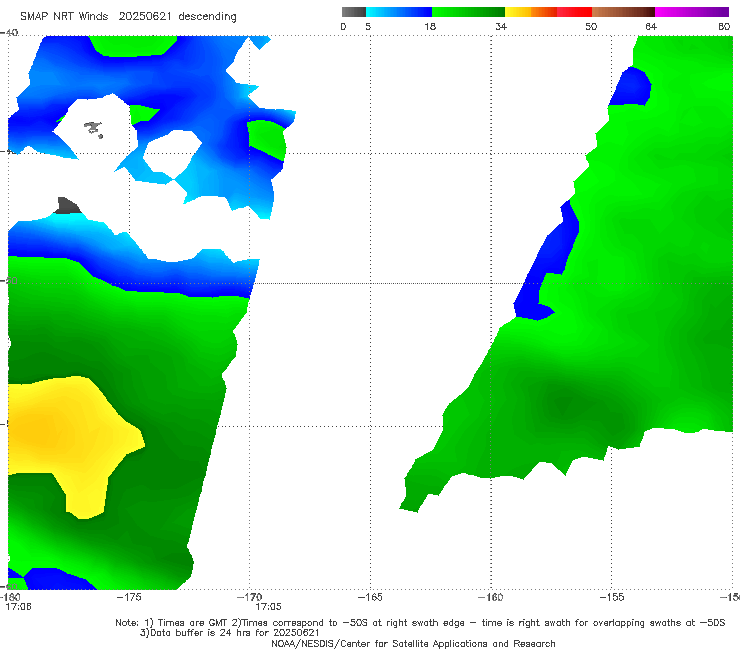
Task: Click the color bar label "50"
Action: tap(591, 26)
